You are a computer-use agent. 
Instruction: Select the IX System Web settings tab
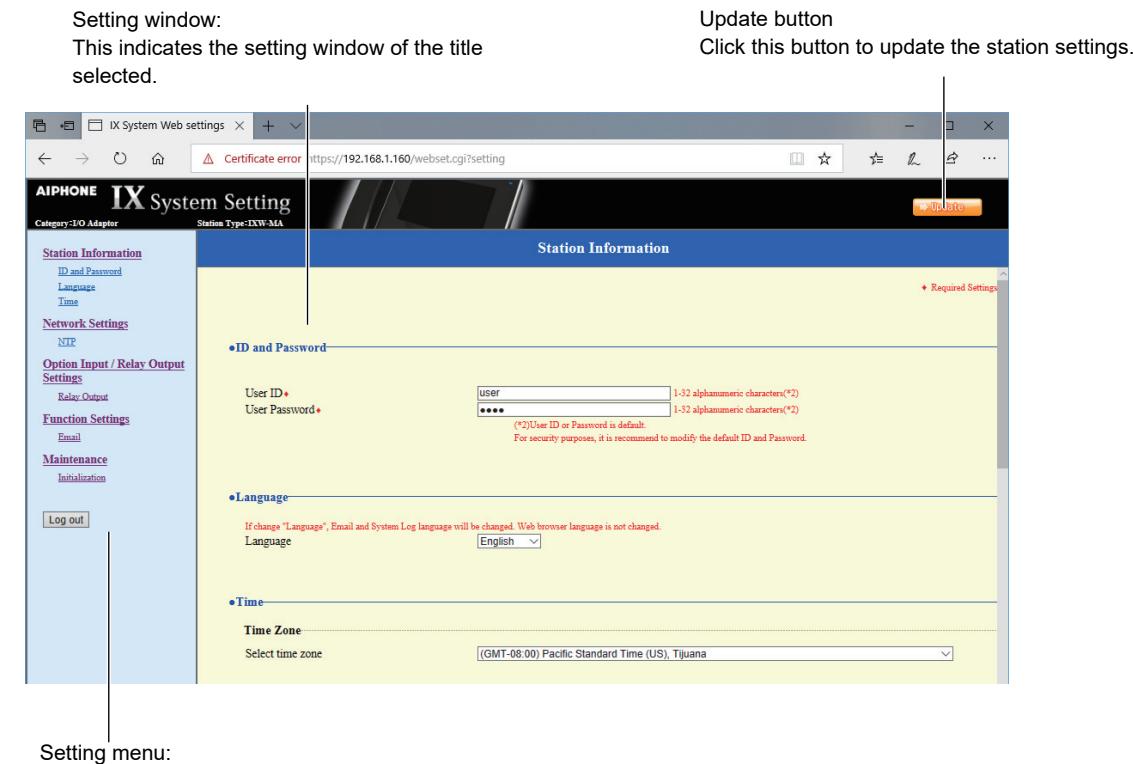click(167, 125)
